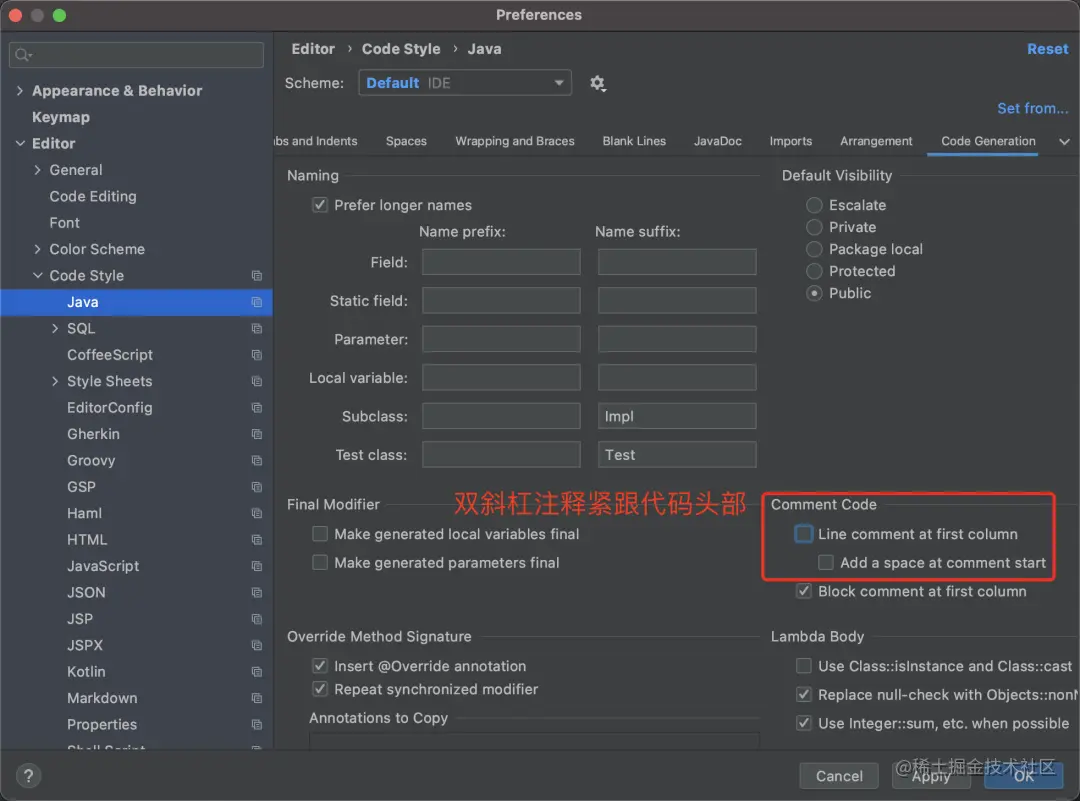Enable Use Class::isInstance and Class::cast
1080x801 pixels.
[x=804, y=666]
